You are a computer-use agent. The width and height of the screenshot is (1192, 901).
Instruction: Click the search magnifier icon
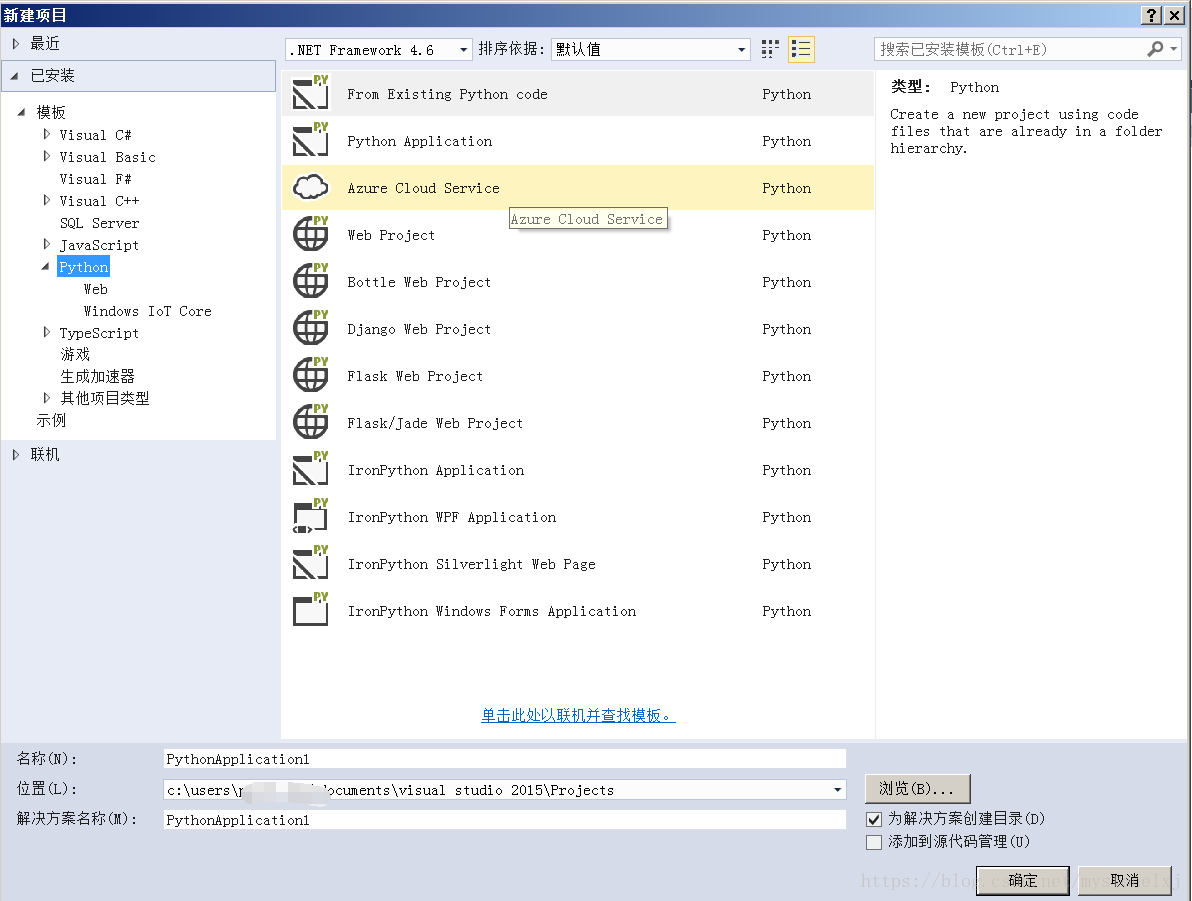[x=1155, y=49]
